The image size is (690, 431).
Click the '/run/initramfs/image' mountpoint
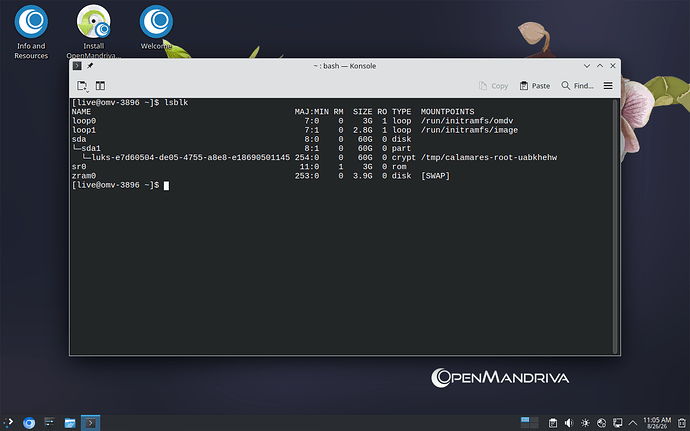(x=469, y=130)
